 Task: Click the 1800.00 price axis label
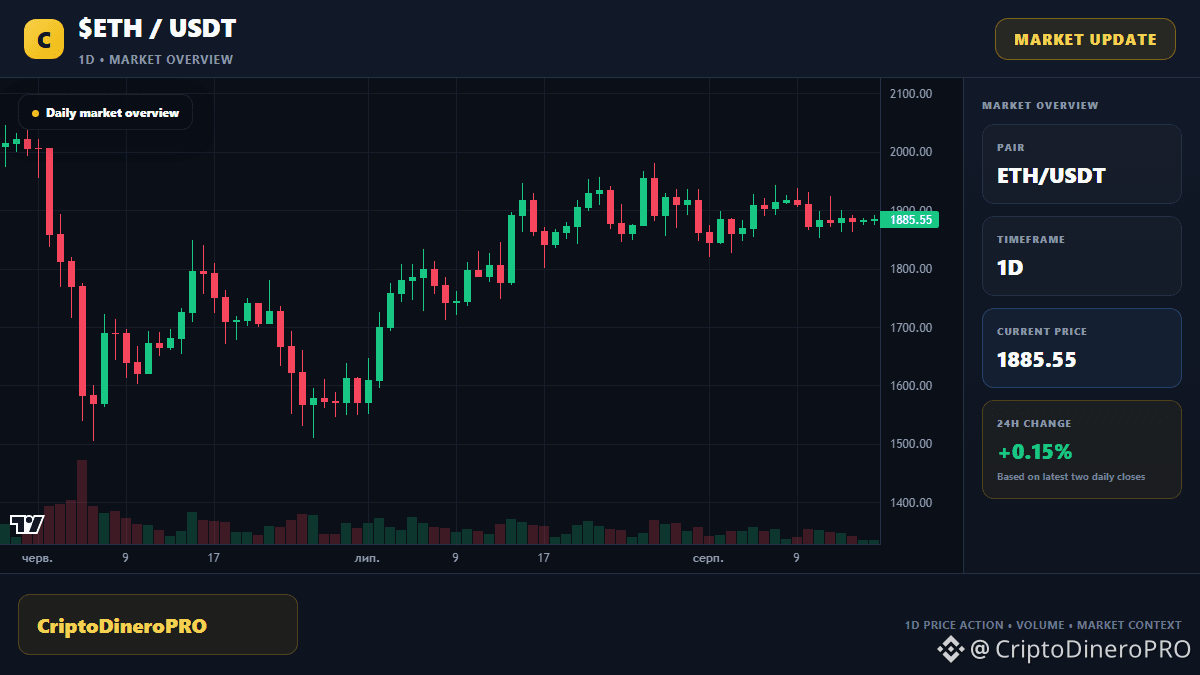[910, 269]
